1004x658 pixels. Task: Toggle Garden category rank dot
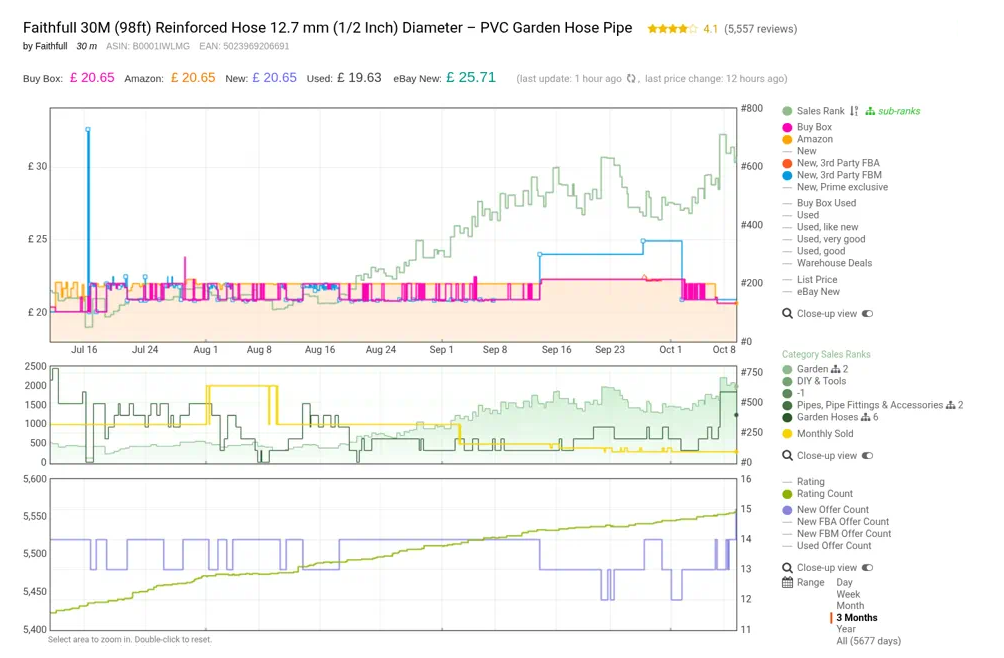[787, 369]
